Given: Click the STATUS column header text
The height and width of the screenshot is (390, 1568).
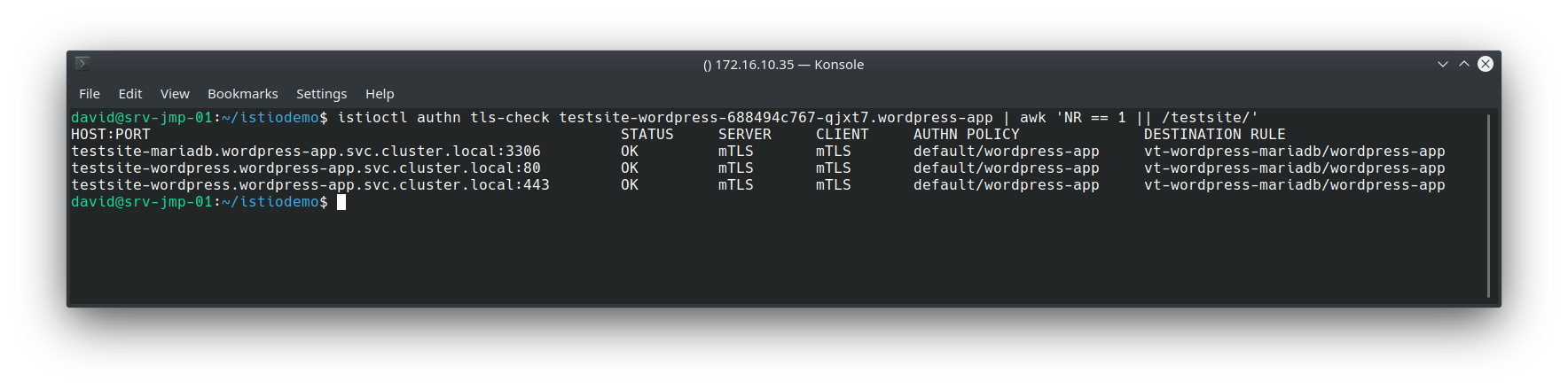Looking at the screenshot, I should click(x=647, y=135).
